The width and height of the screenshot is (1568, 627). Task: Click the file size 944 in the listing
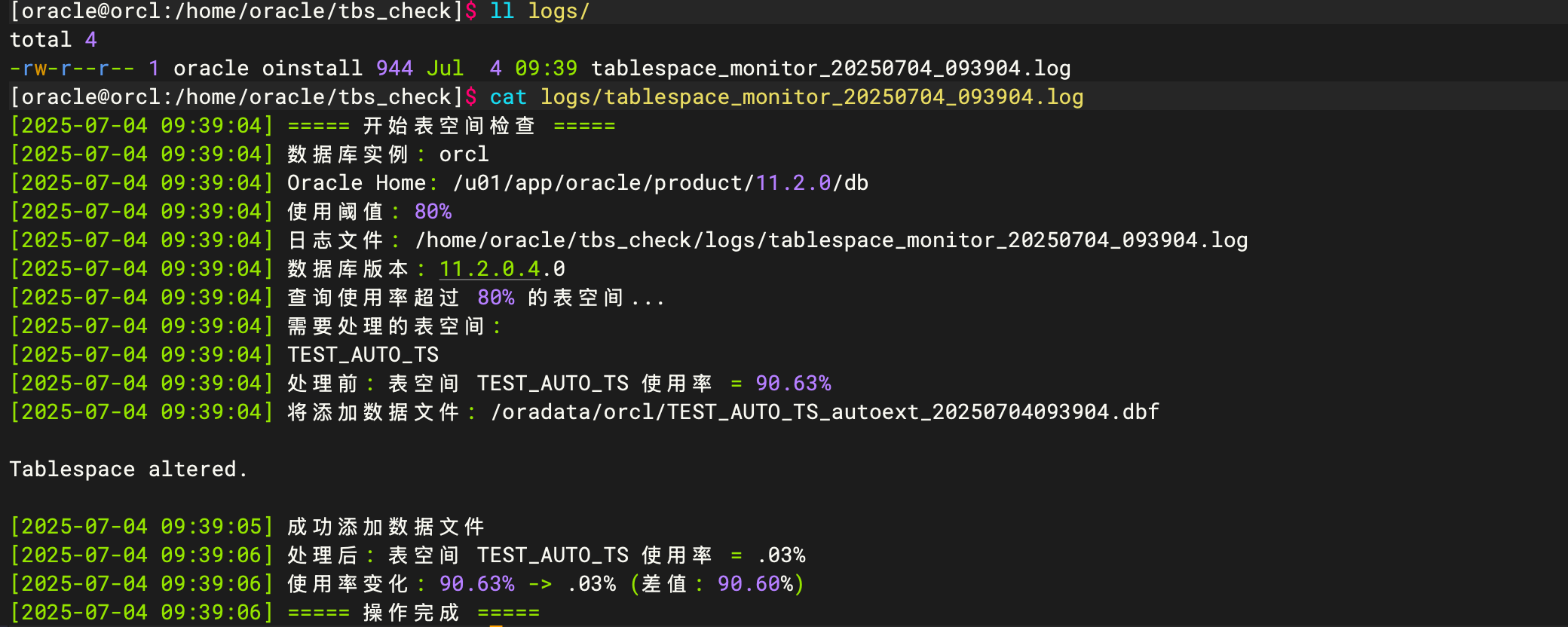pos(394,69)
